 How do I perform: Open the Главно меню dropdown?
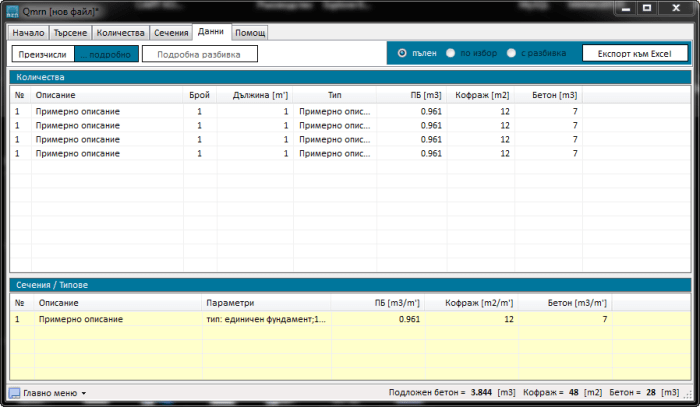(x=48, y=393)
